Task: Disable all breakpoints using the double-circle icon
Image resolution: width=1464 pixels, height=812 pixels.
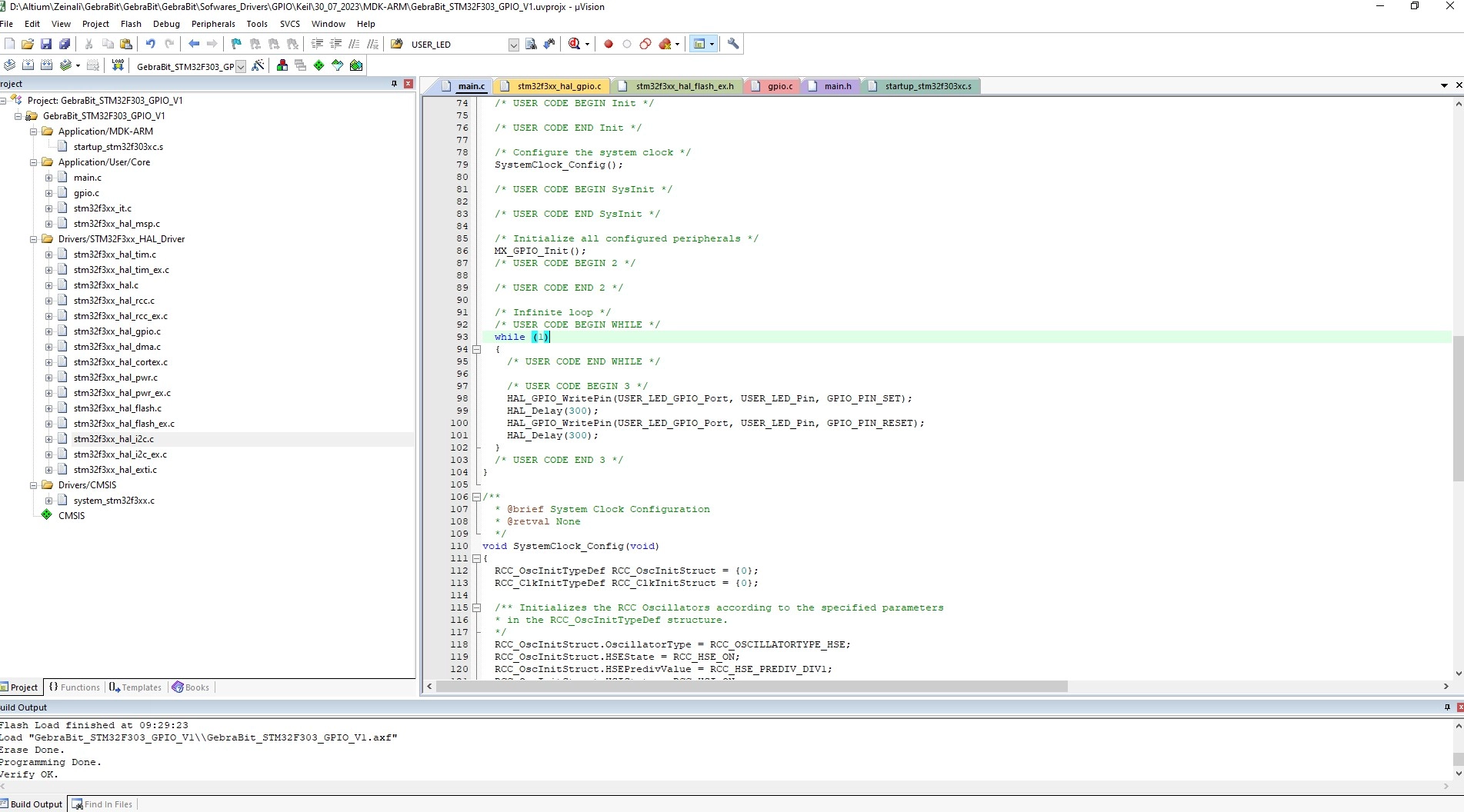Action: click(x=645, y=44)
